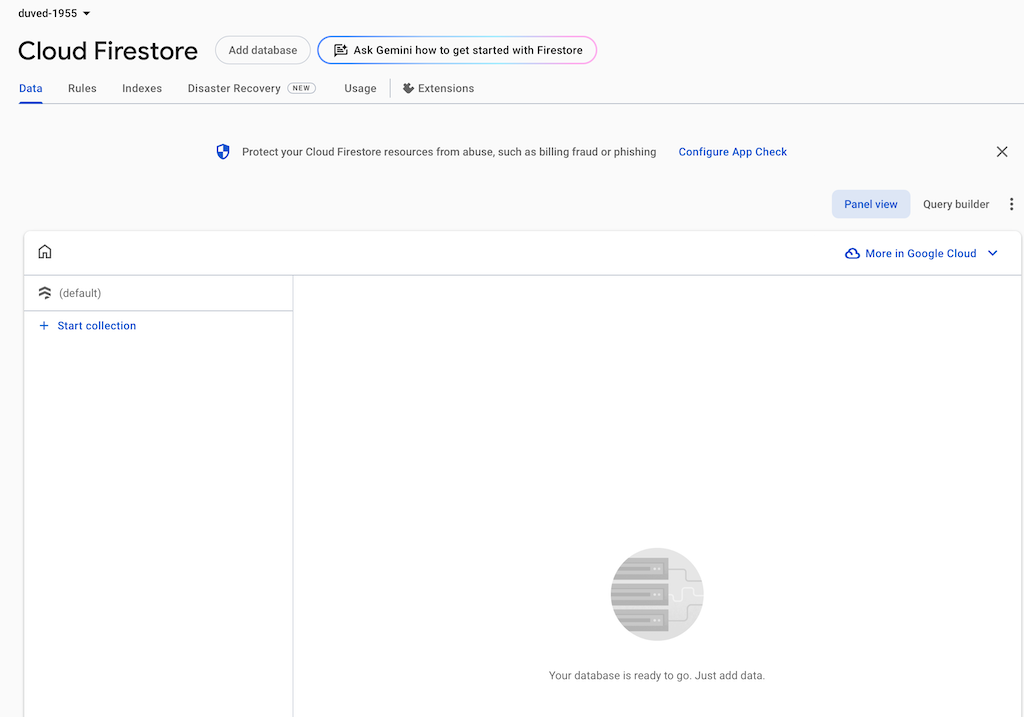This screenshot has height=717, width=1024.
Task: Click the plus icon next to Start collection
Action: tap(44, 326)
